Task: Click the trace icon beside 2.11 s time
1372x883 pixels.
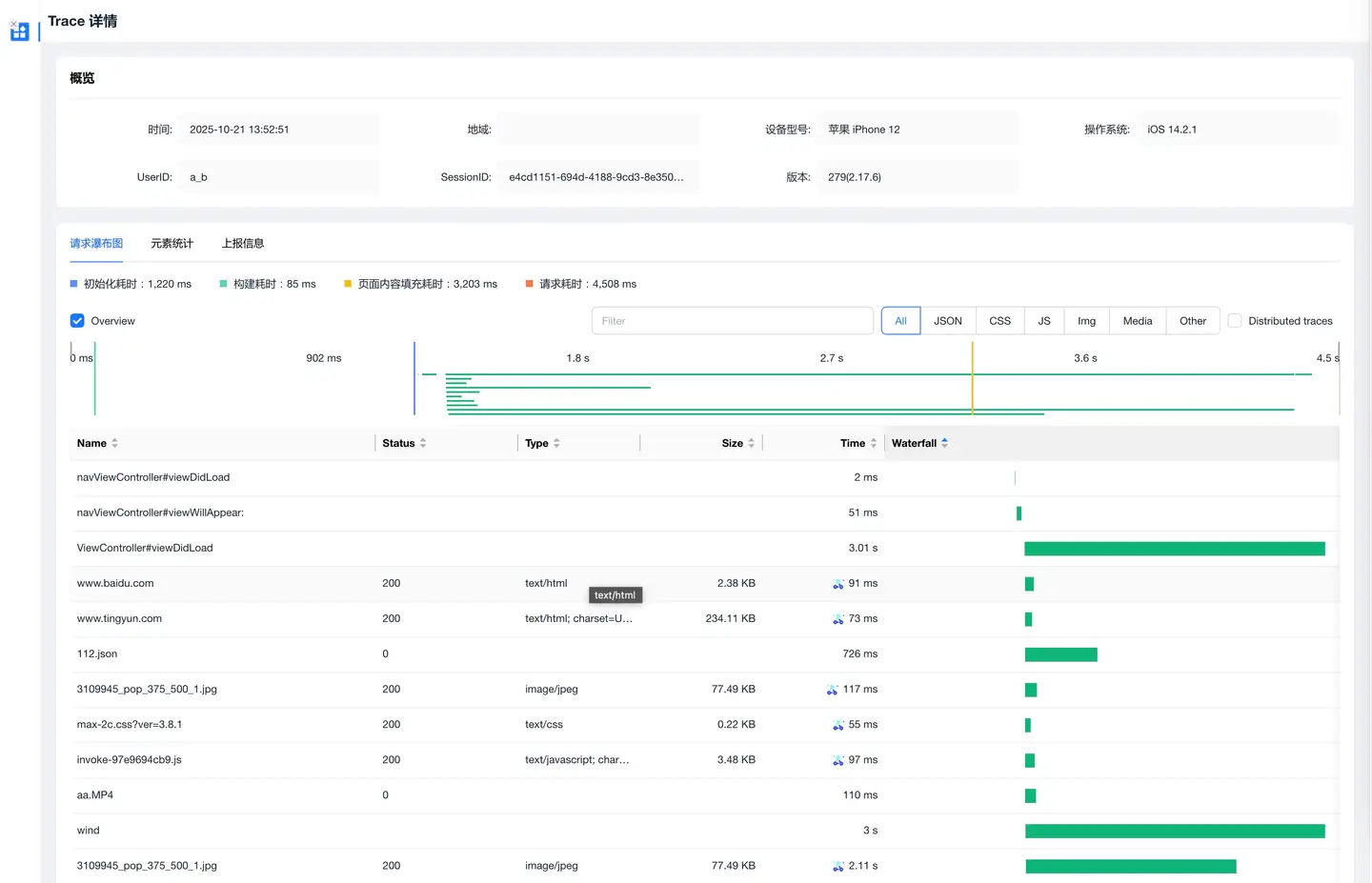Action: [837, 867]
